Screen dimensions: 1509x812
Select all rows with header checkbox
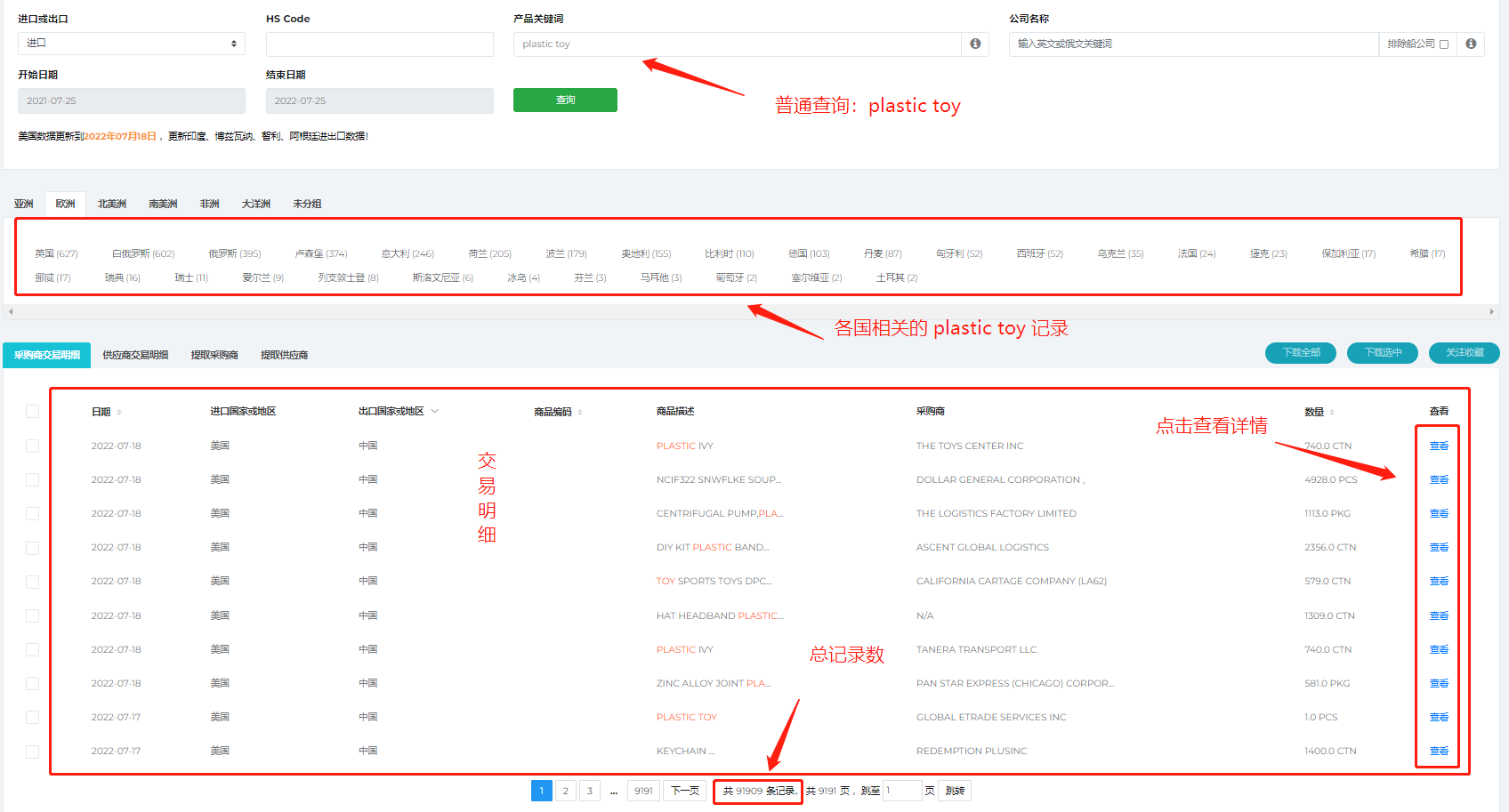point(33,411)
